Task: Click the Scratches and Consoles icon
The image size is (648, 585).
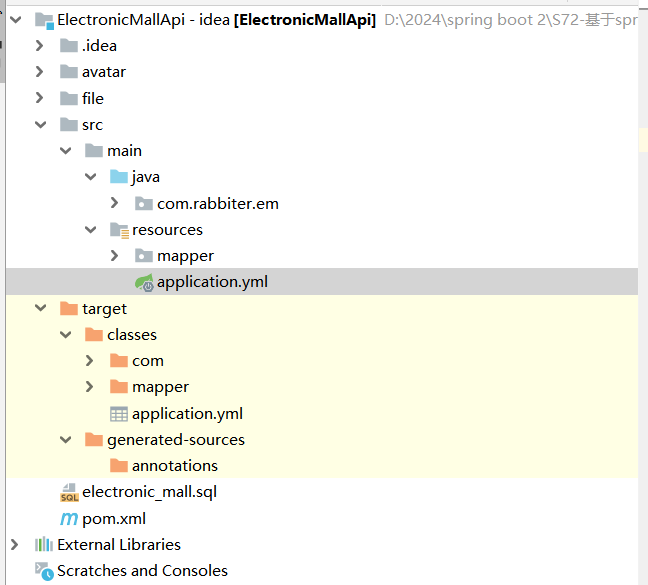Action: 44,571
